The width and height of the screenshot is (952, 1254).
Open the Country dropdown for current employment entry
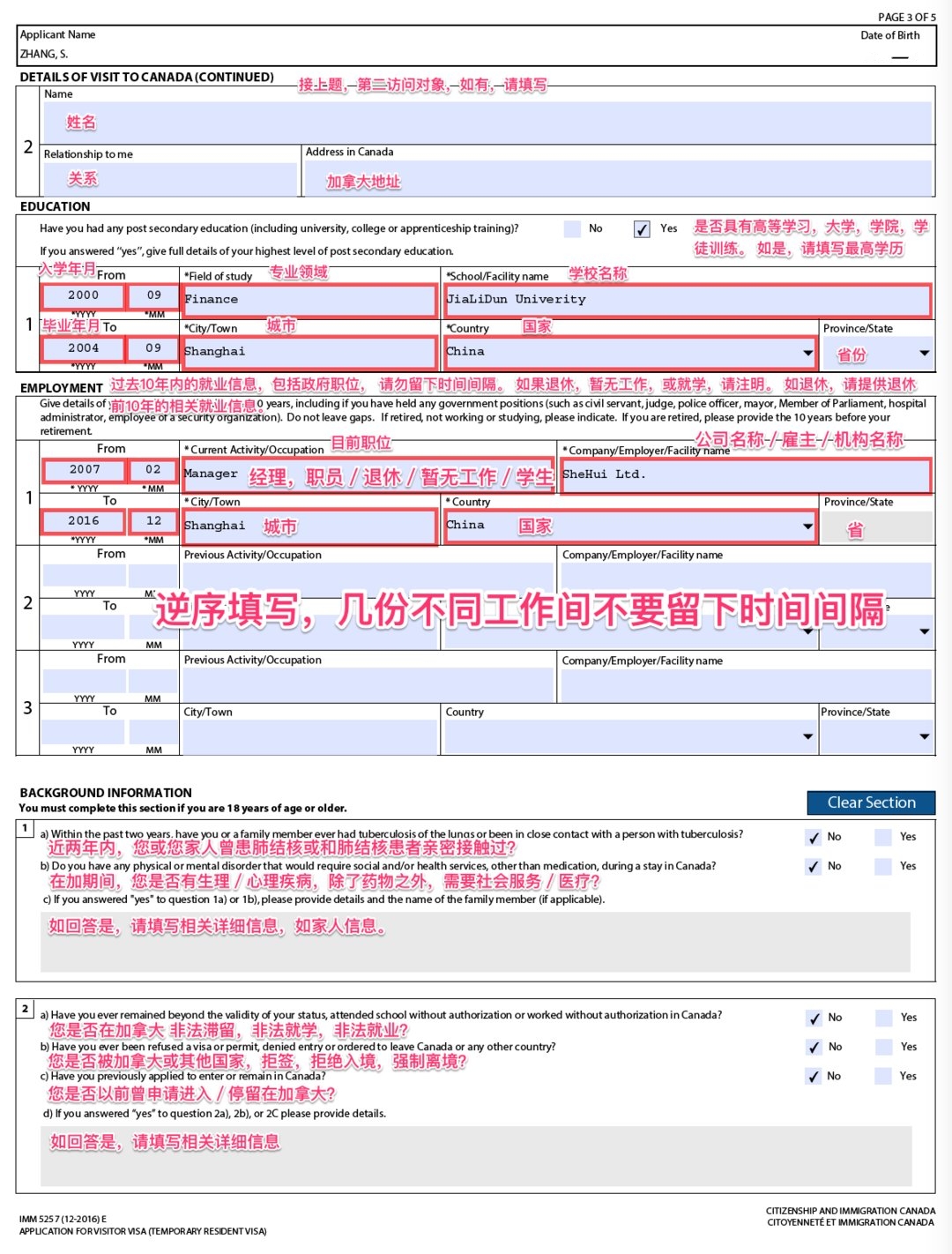[x=807, y=526]
